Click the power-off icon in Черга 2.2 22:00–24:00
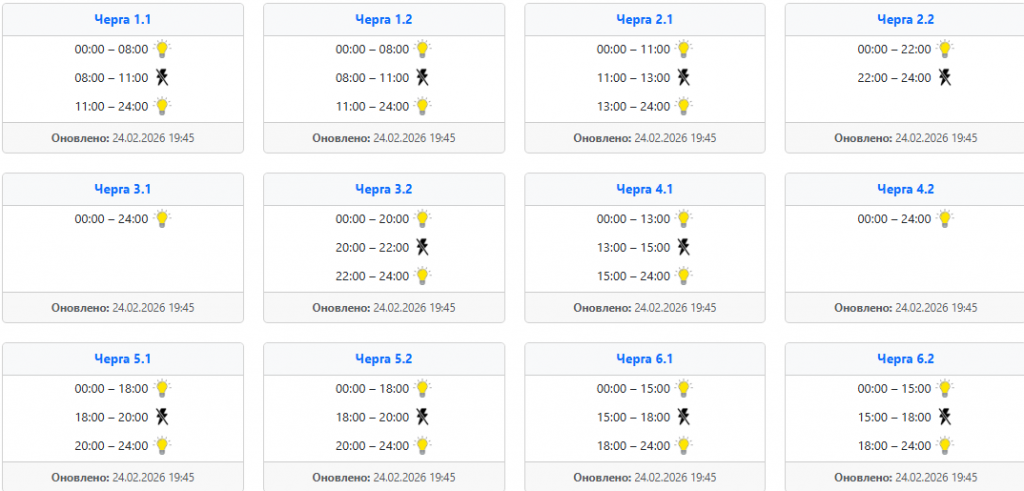The height and width of the screenshot is (491, 1024). pyautogui.click(x=945, y=77)
